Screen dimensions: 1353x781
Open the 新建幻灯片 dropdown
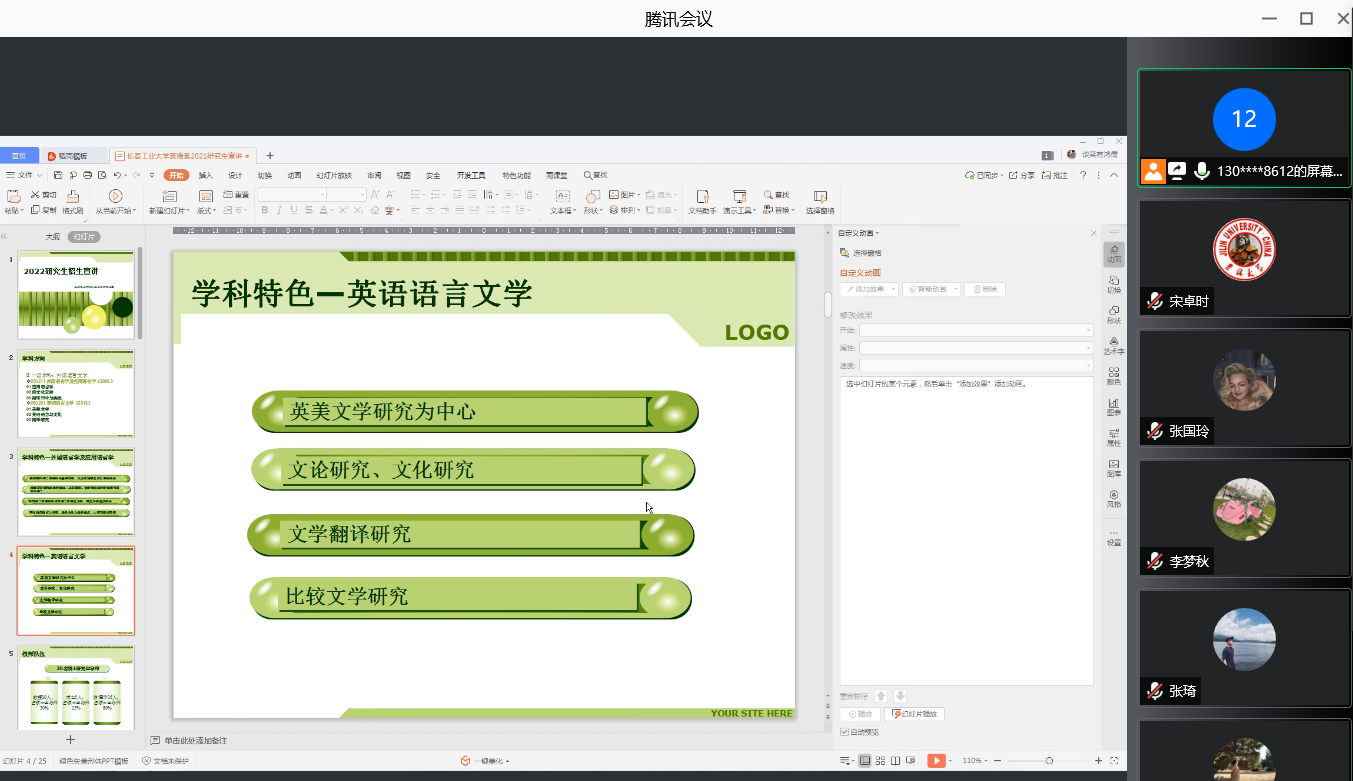(168, 211)
